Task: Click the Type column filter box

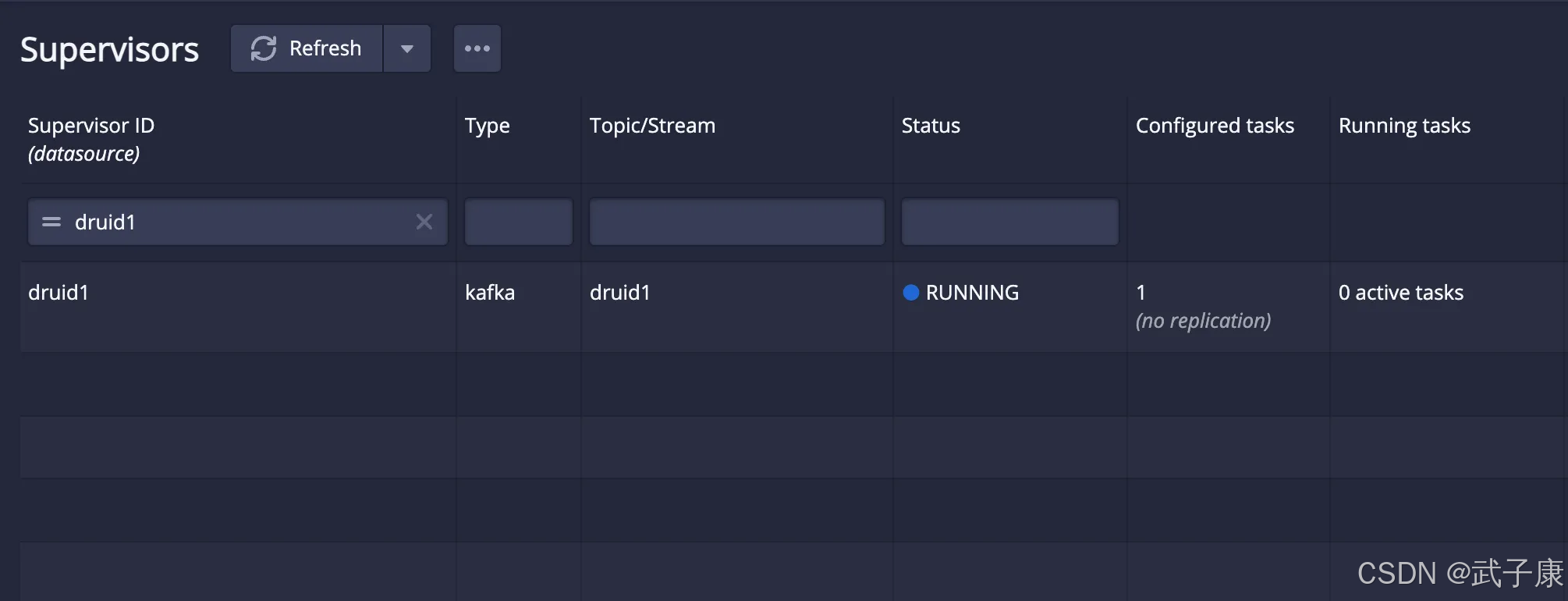Action: click(x=518, y=222)
